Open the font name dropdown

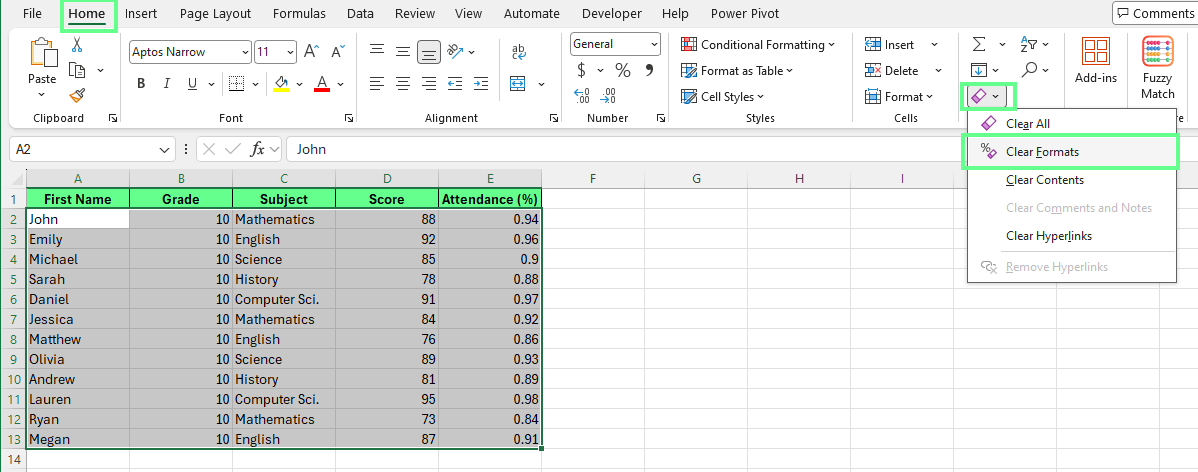click(245, 52)
